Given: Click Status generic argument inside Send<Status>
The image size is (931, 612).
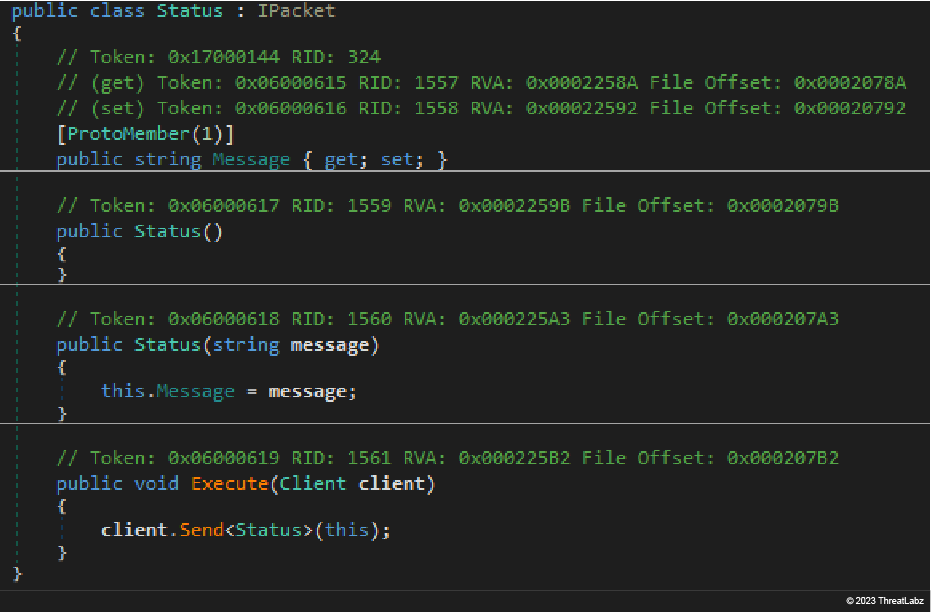Looking at the screenshot, I should point(268,530).
